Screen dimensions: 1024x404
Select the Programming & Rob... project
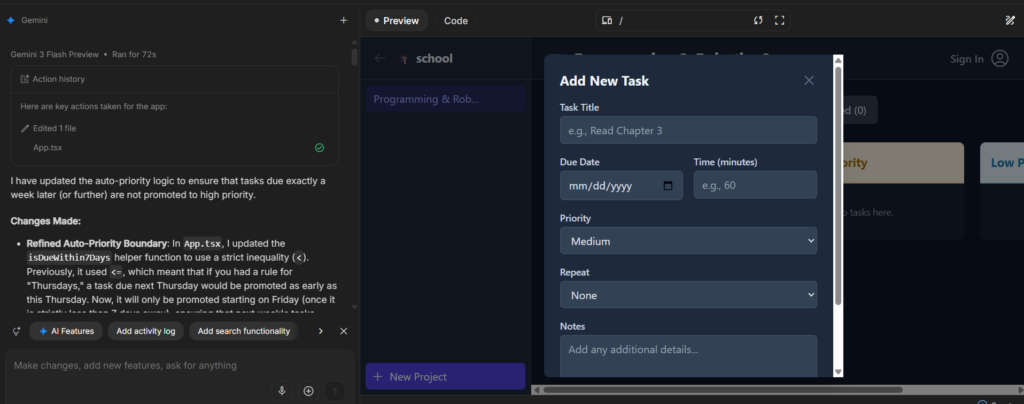445,99
